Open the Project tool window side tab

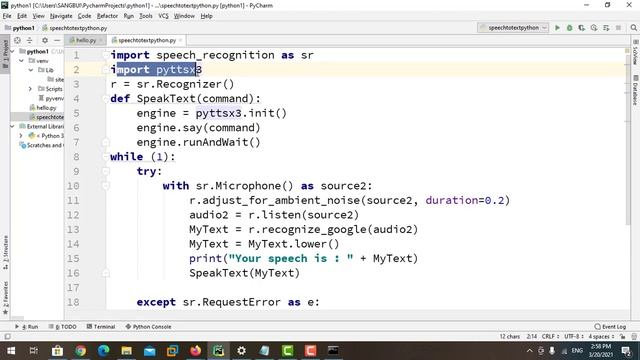click(5, 53)
